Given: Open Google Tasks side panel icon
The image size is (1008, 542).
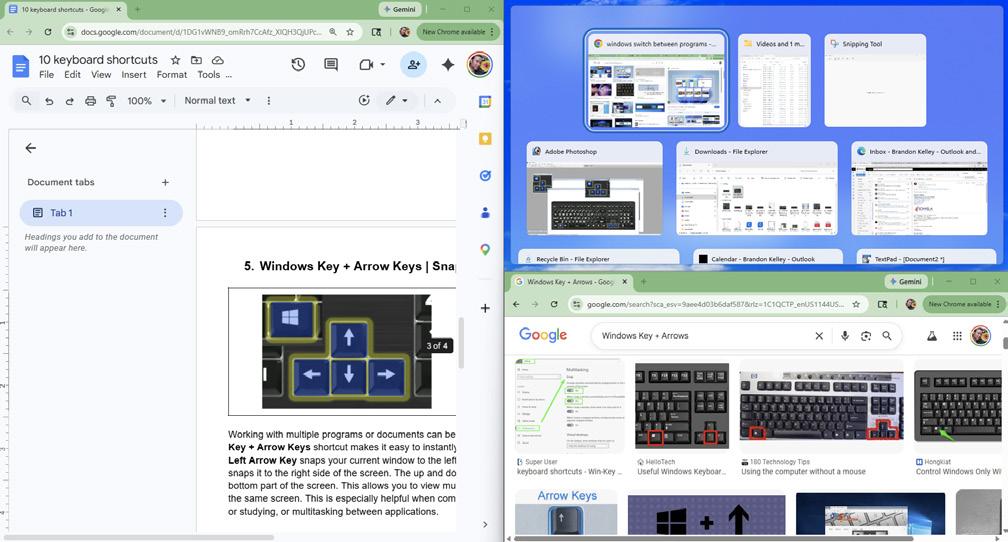Looking at the screenshot, I should (x=485, y=175).
